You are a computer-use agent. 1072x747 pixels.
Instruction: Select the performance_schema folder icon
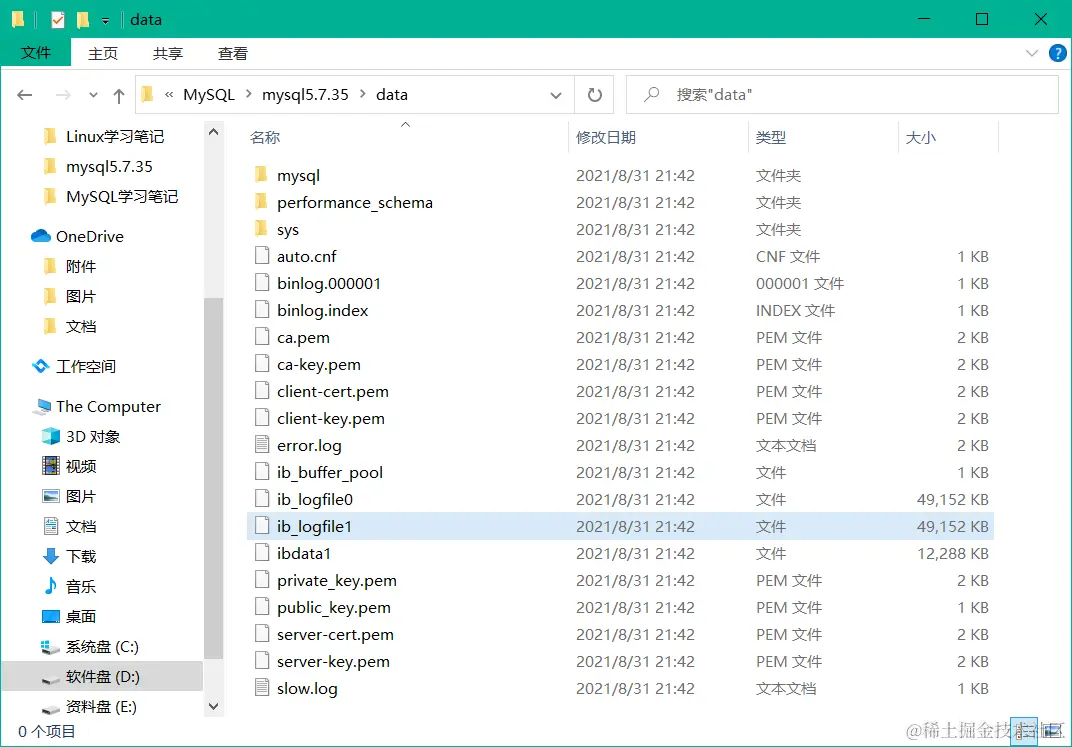pyautogui.click(x=261, y=202)
